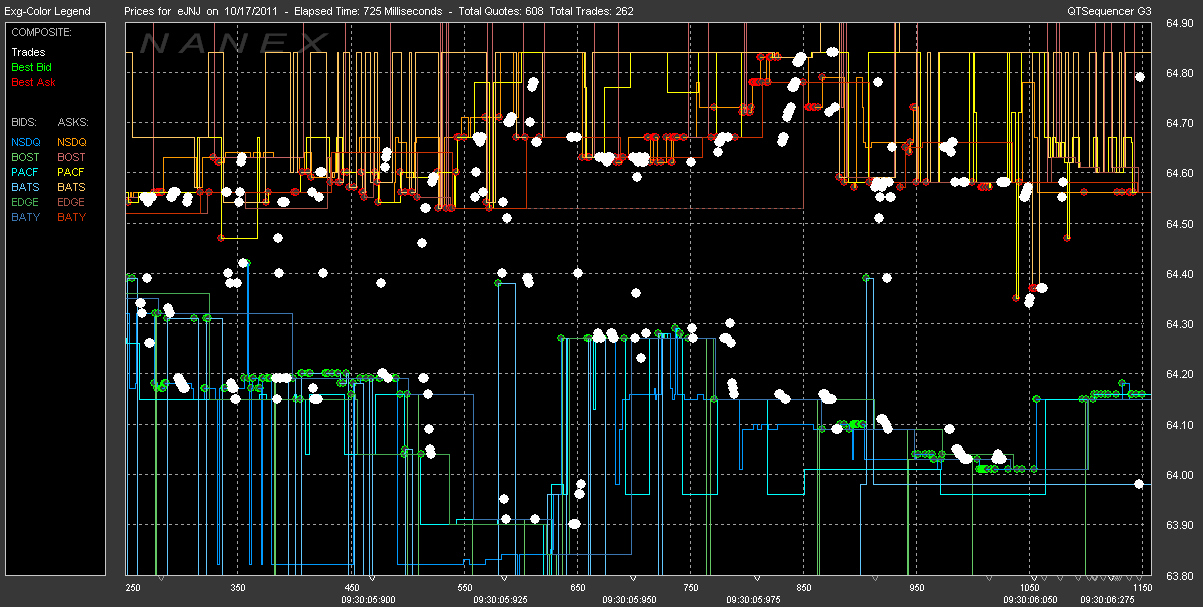Viewport: 1203px width, 607px height.
Task: Select the ASKS: column header
Action: click(x=72, y=121)
